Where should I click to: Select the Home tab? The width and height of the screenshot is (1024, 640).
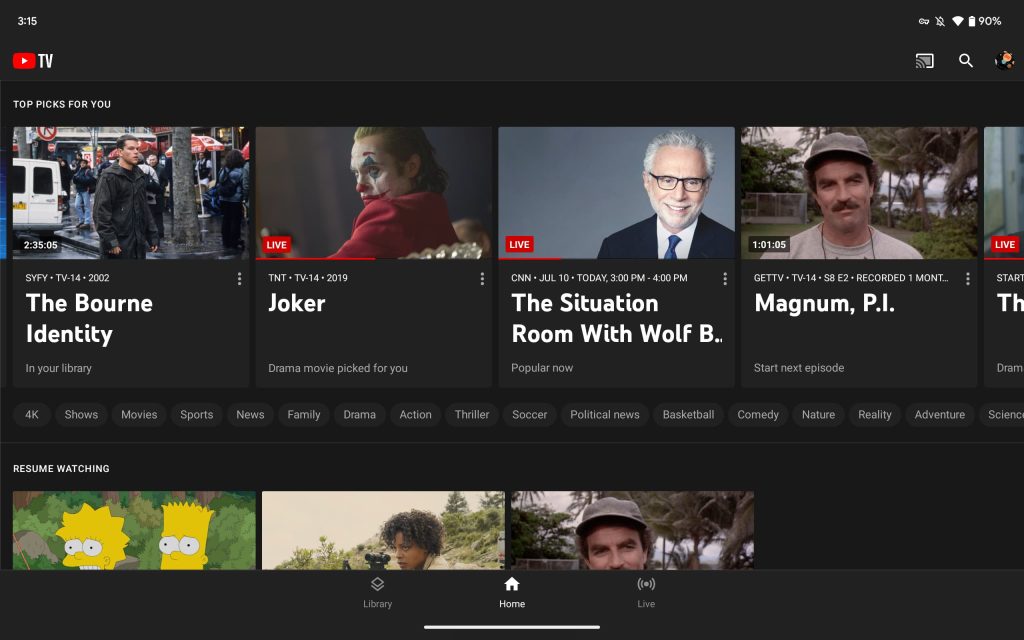tap(511, 592)
